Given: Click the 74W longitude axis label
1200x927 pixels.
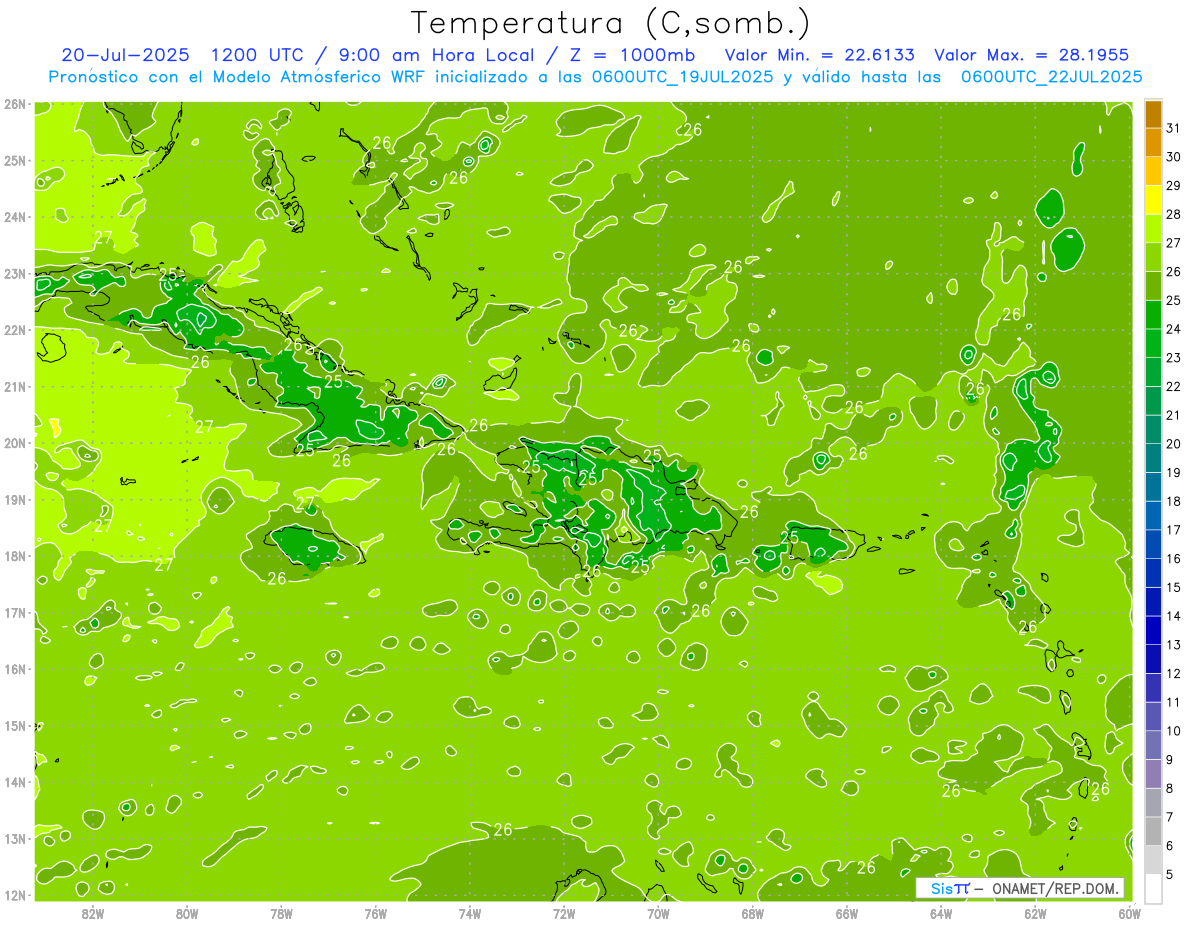Looking at the screenshot, I should click(470, 913).
